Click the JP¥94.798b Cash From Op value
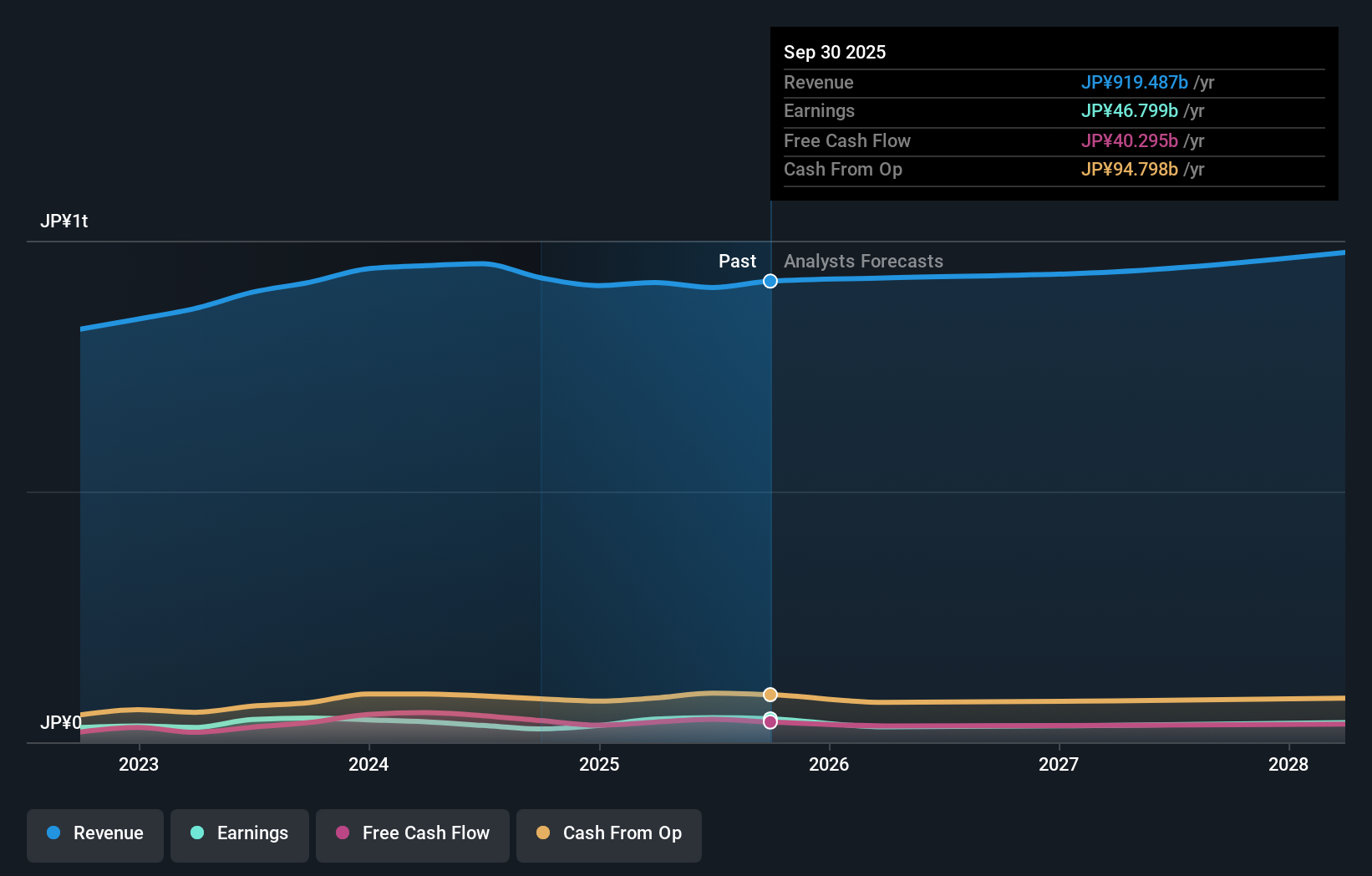The width and height of the screenshot is (1372, 876). click(x=1129, y=169)
